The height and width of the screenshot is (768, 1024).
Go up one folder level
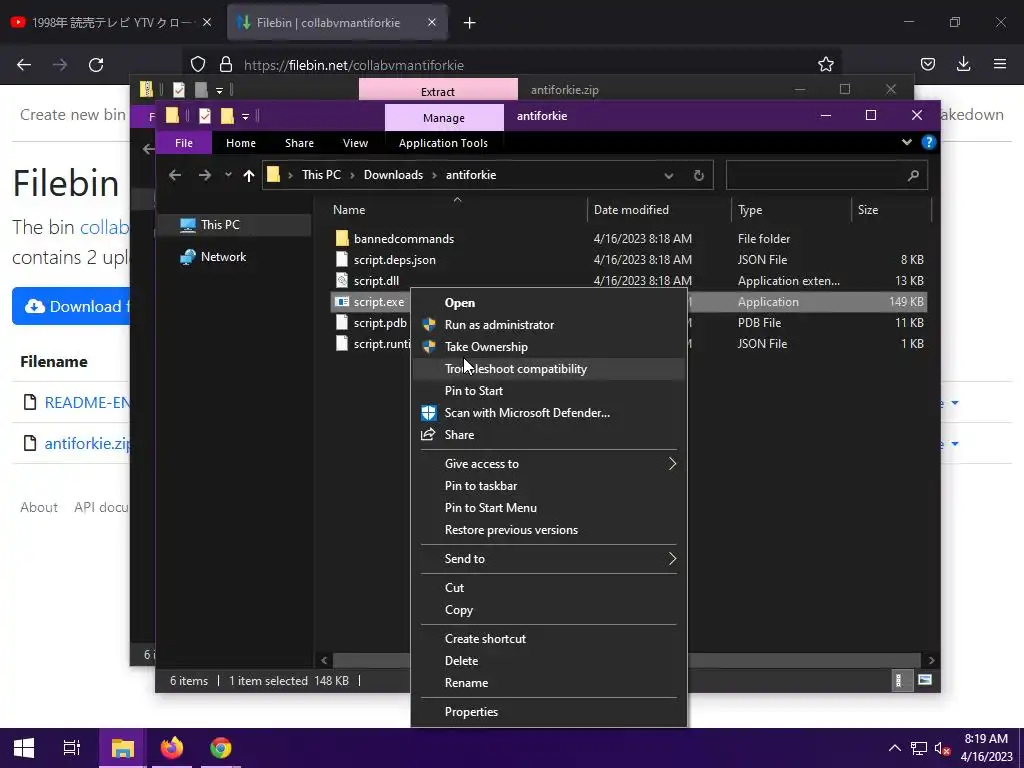tap(248, 175)
